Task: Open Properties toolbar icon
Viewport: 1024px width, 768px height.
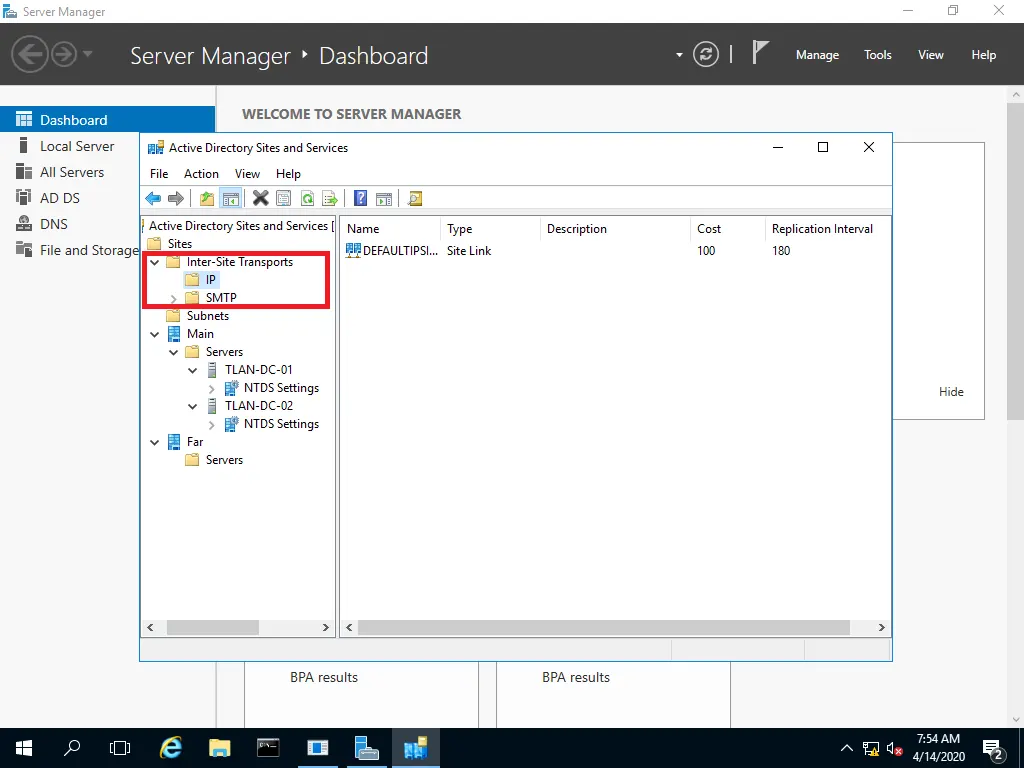Action: pos(283,199)
